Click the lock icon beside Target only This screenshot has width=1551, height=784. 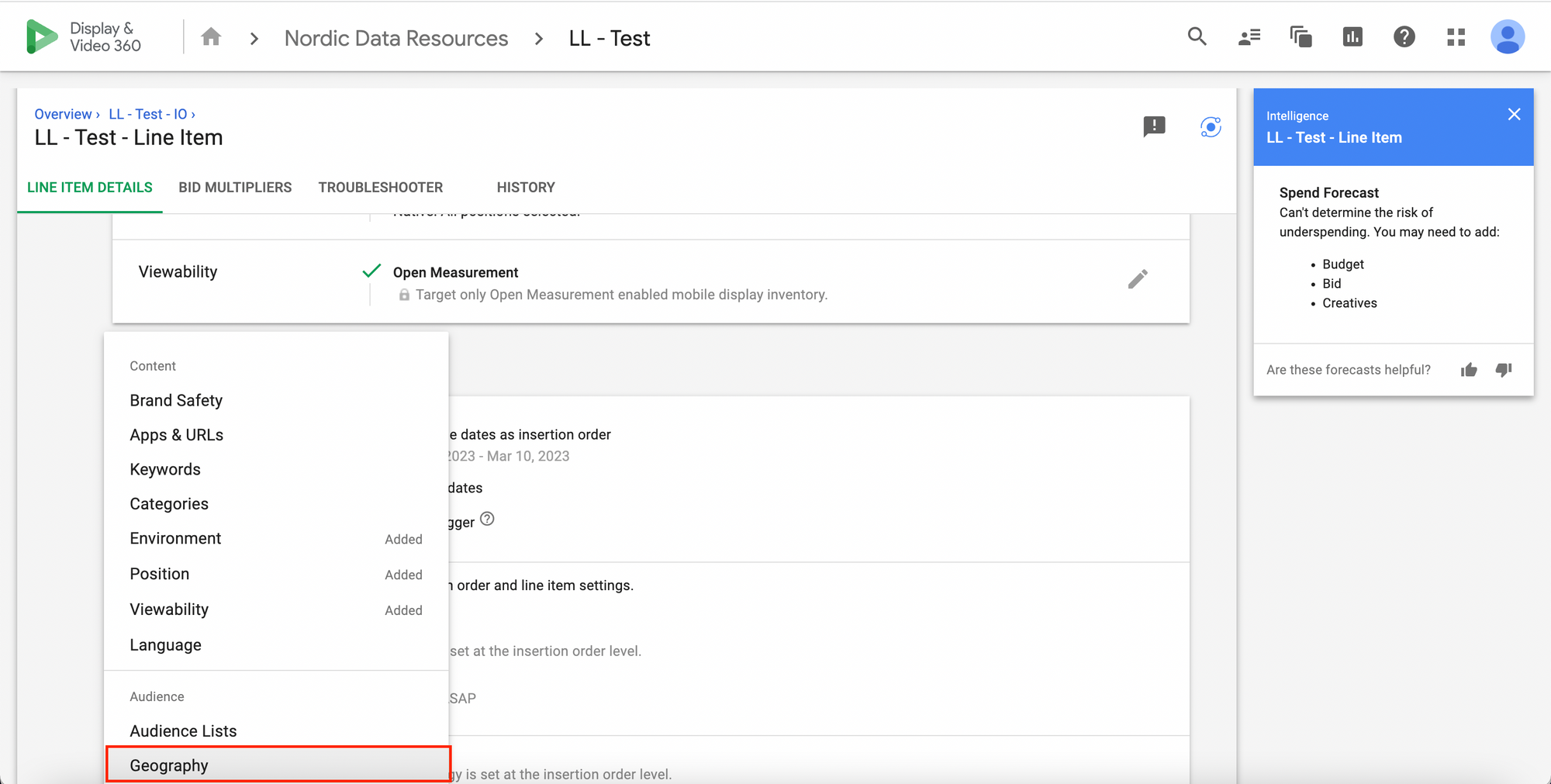pyautogui.click(x=404, y=295)
